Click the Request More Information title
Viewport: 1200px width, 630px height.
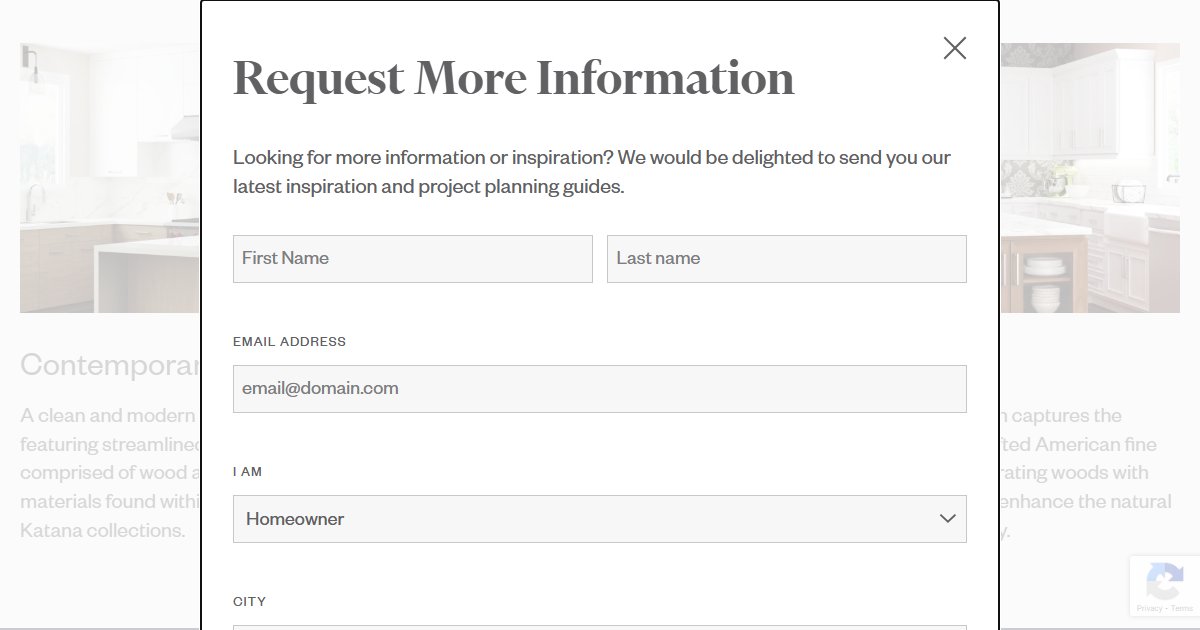[x=514, y=78]
